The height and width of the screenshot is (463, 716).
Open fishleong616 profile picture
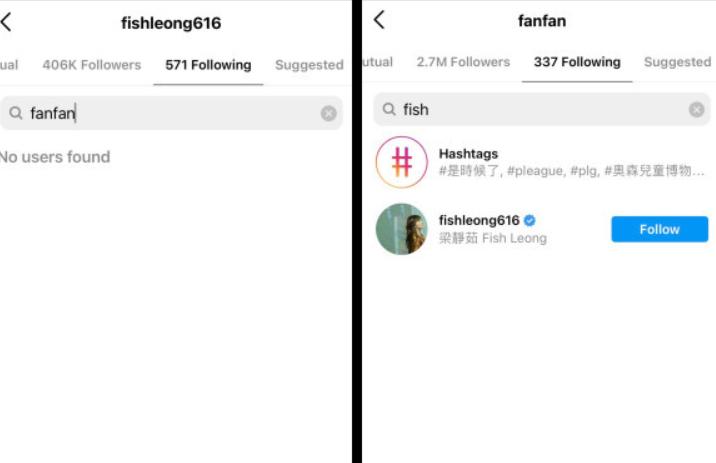click(401, 229)
